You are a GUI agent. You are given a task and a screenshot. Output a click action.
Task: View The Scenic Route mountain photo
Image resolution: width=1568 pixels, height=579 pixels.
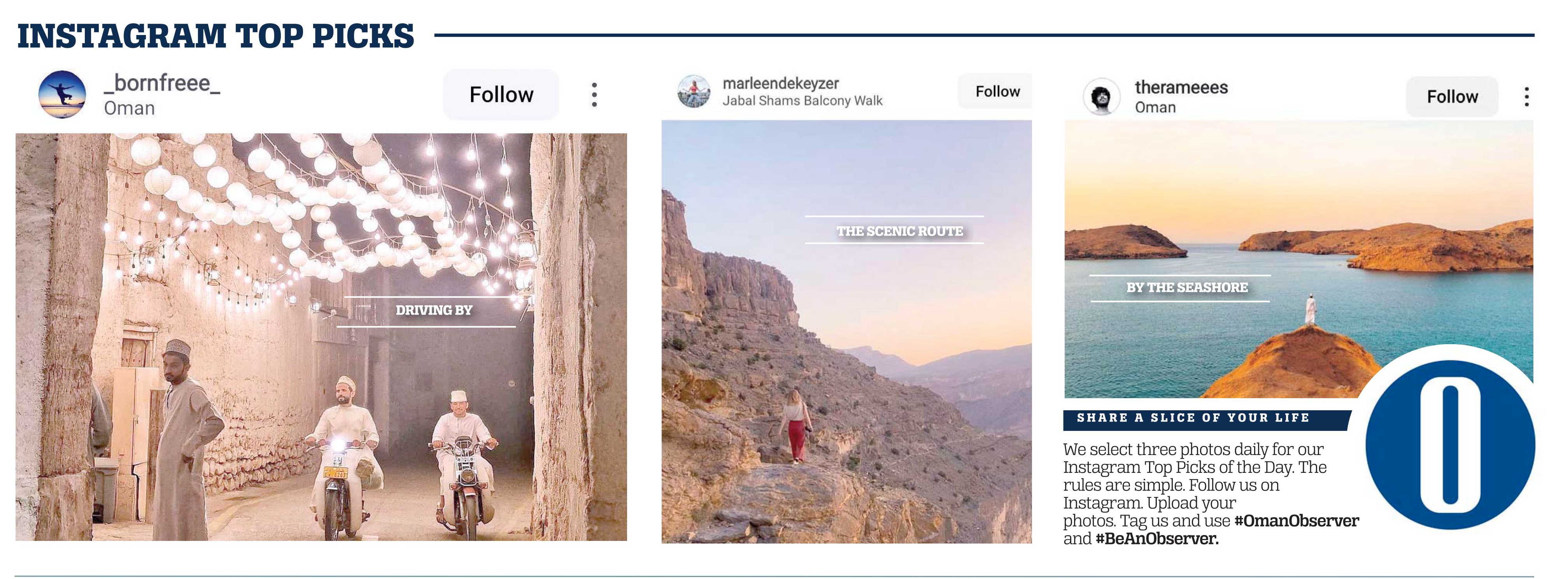coord(847,331)
